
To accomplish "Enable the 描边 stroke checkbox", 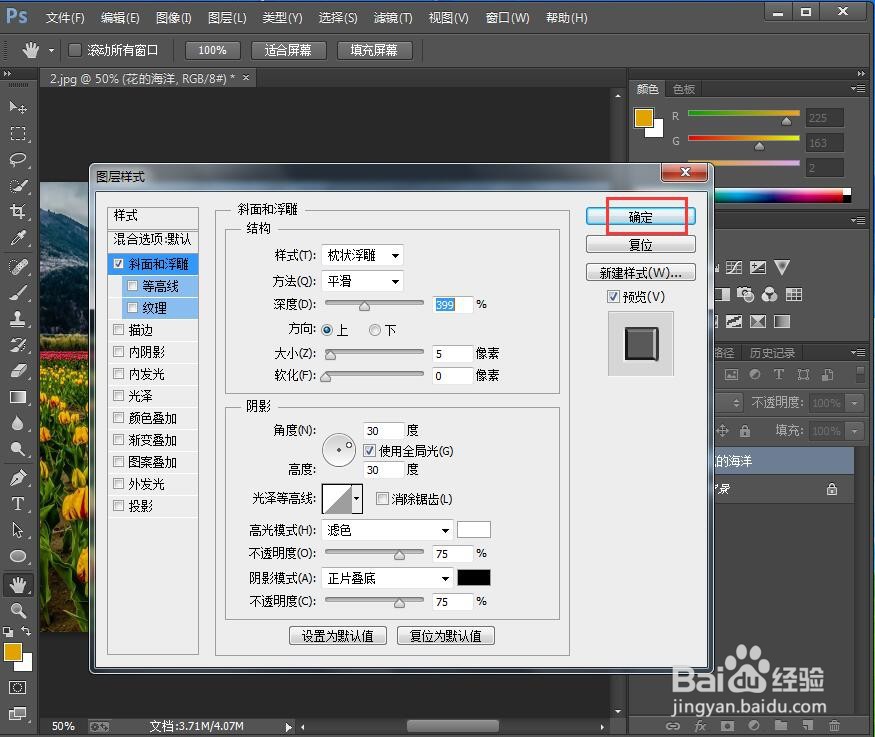I will pyautogui.click(x=118, y=330).
